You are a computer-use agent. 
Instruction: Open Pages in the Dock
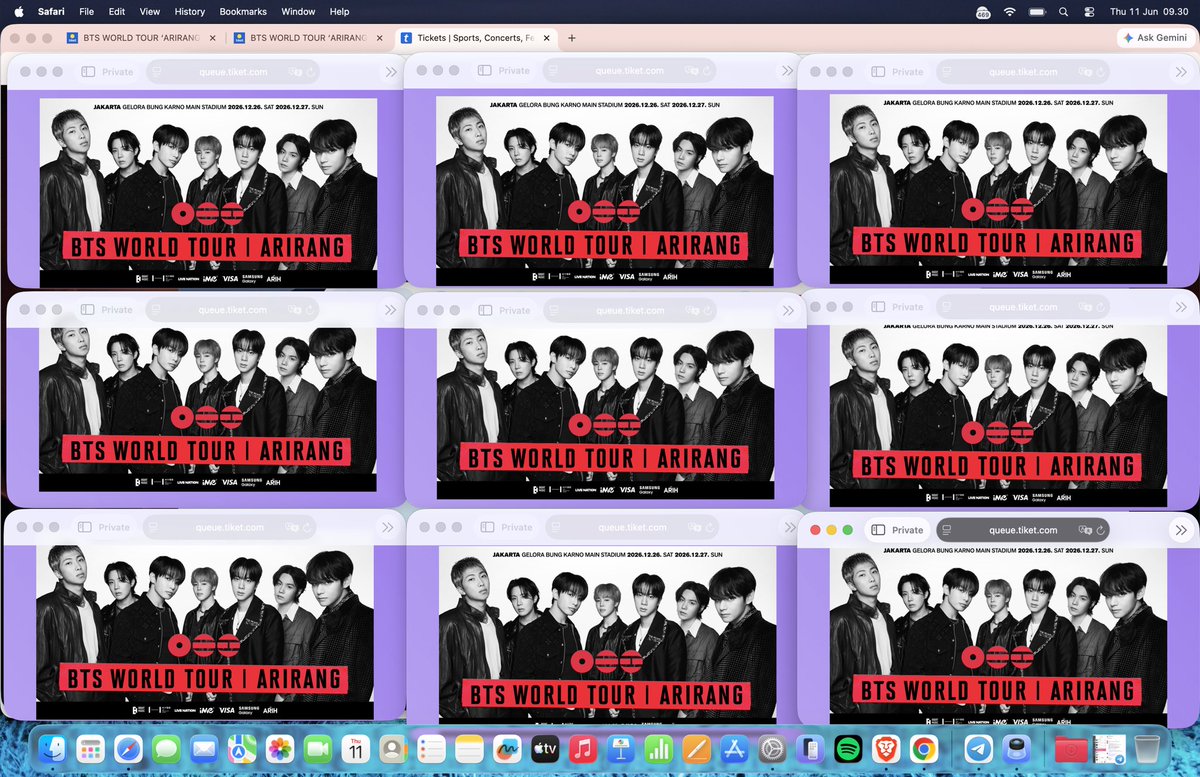(695, 748)
